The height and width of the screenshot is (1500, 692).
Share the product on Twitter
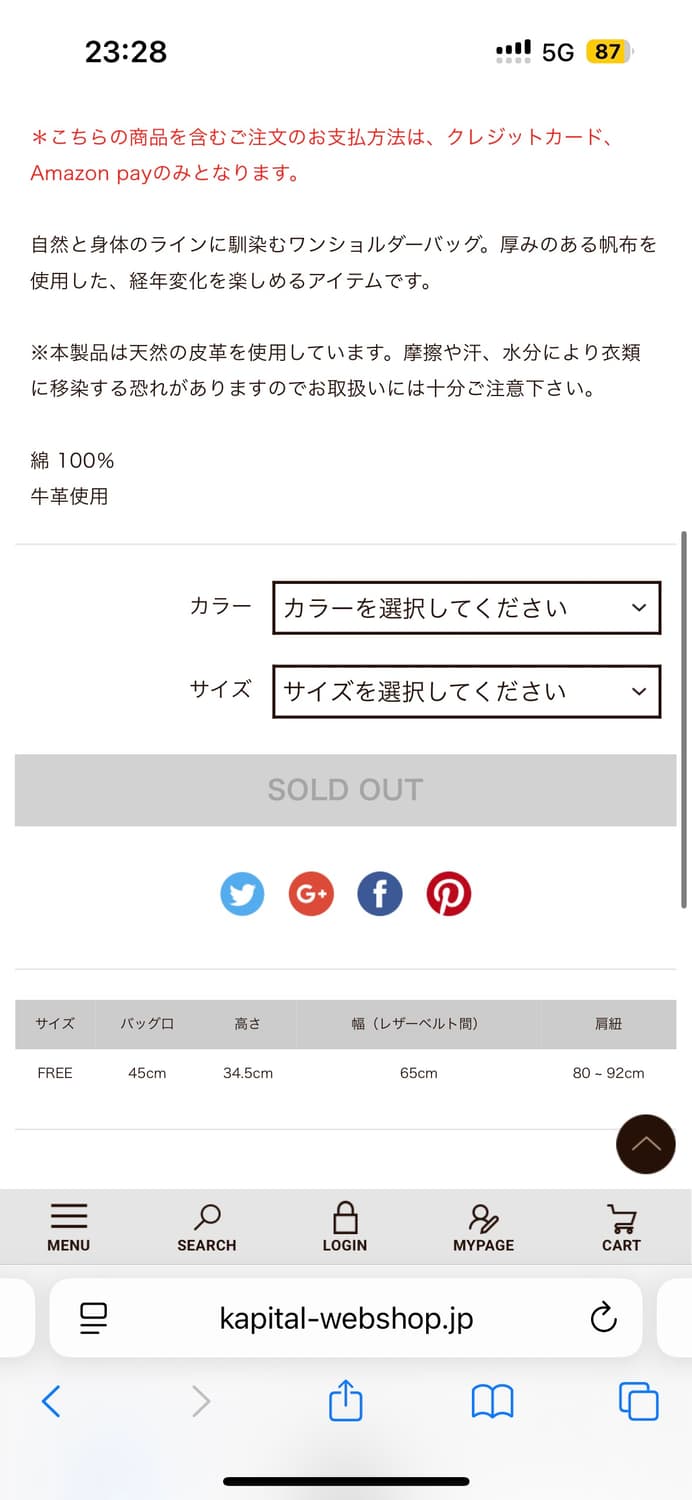point(242,894)
